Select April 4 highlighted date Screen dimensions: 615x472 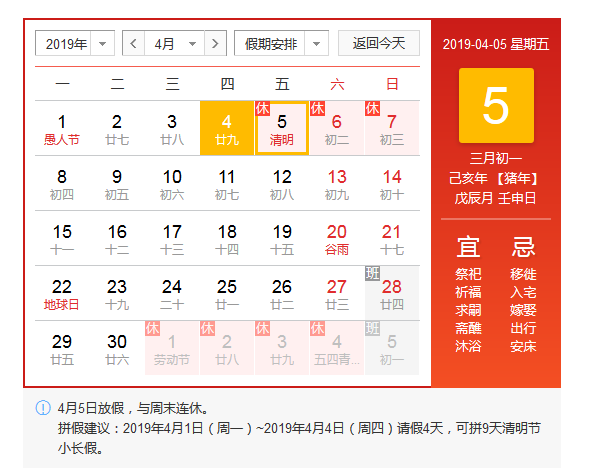(227, 128)
